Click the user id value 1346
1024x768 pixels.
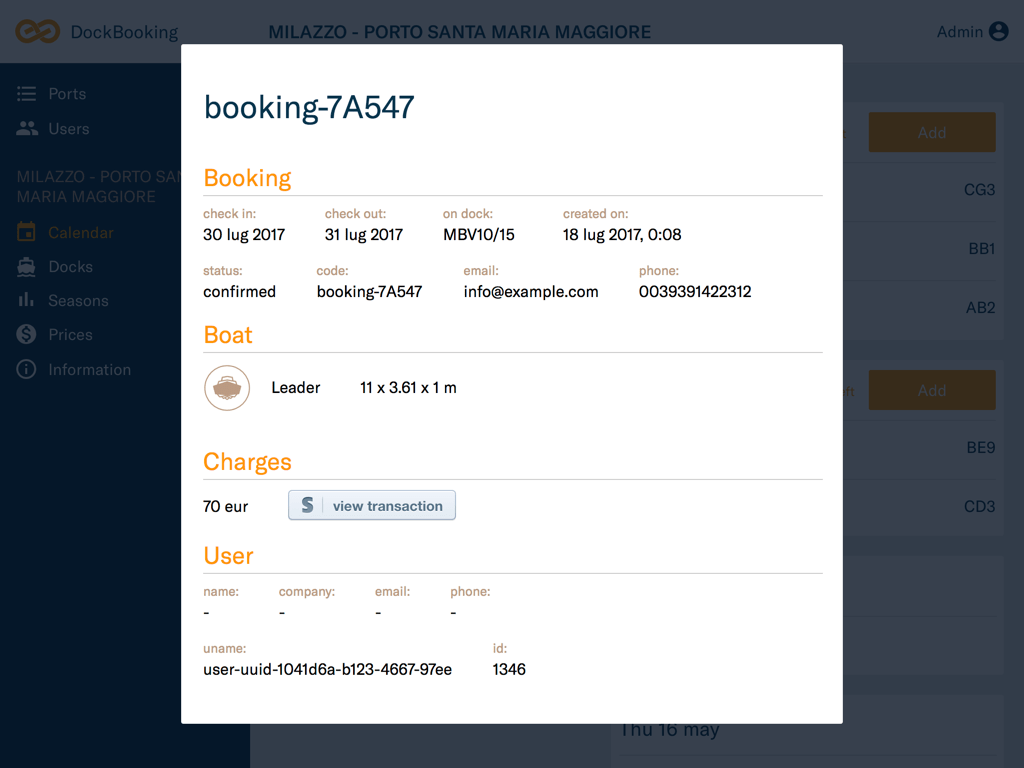click(x=509, y=669)
